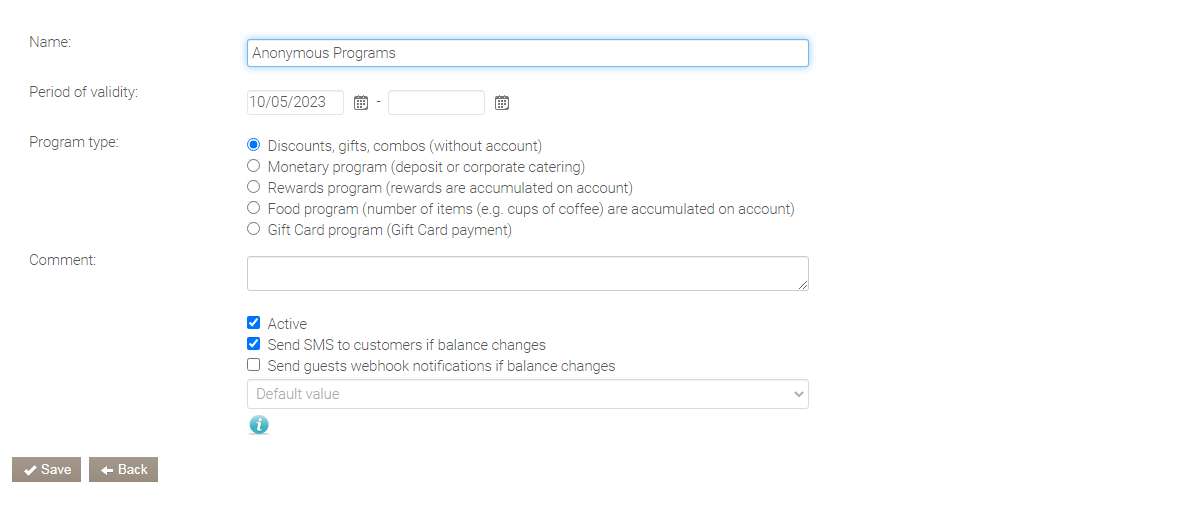
Task: Select Discounts, gifts, combos program type
Action: click(254, 145)
